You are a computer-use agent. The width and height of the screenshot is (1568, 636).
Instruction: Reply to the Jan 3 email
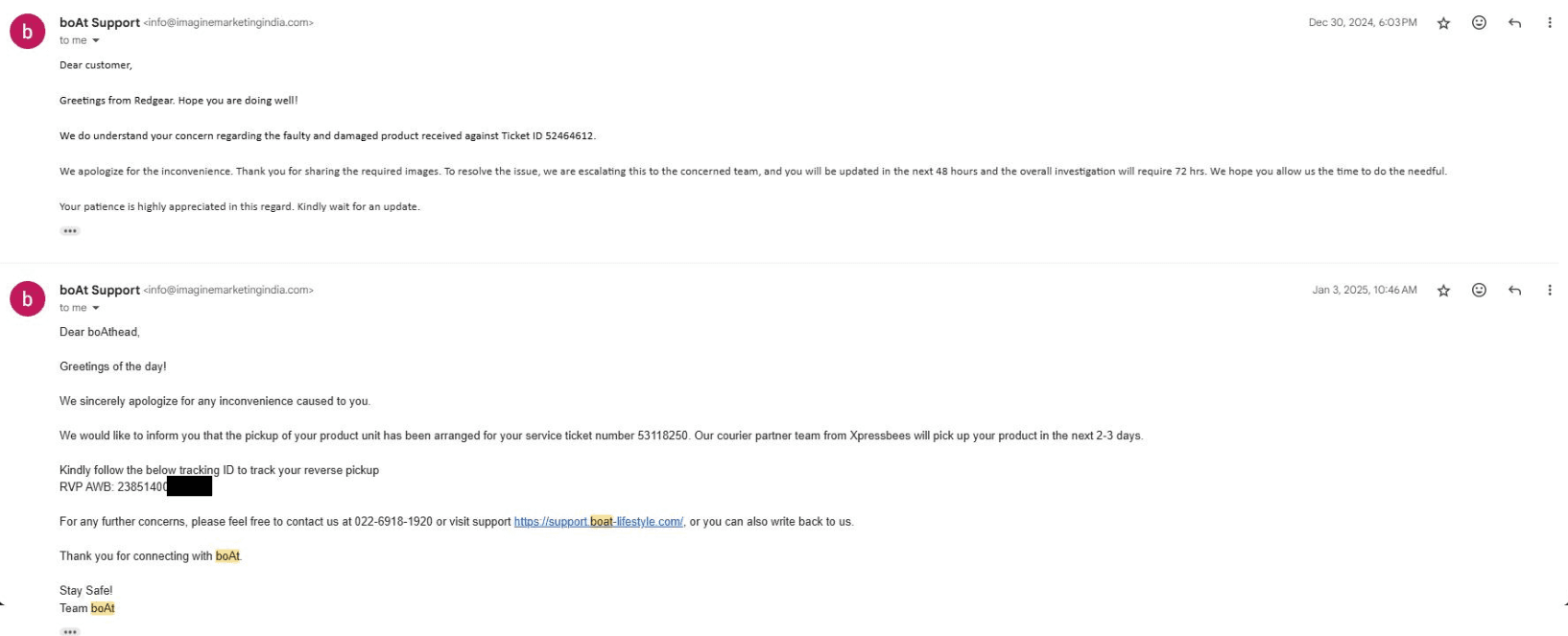(1514, 291)
